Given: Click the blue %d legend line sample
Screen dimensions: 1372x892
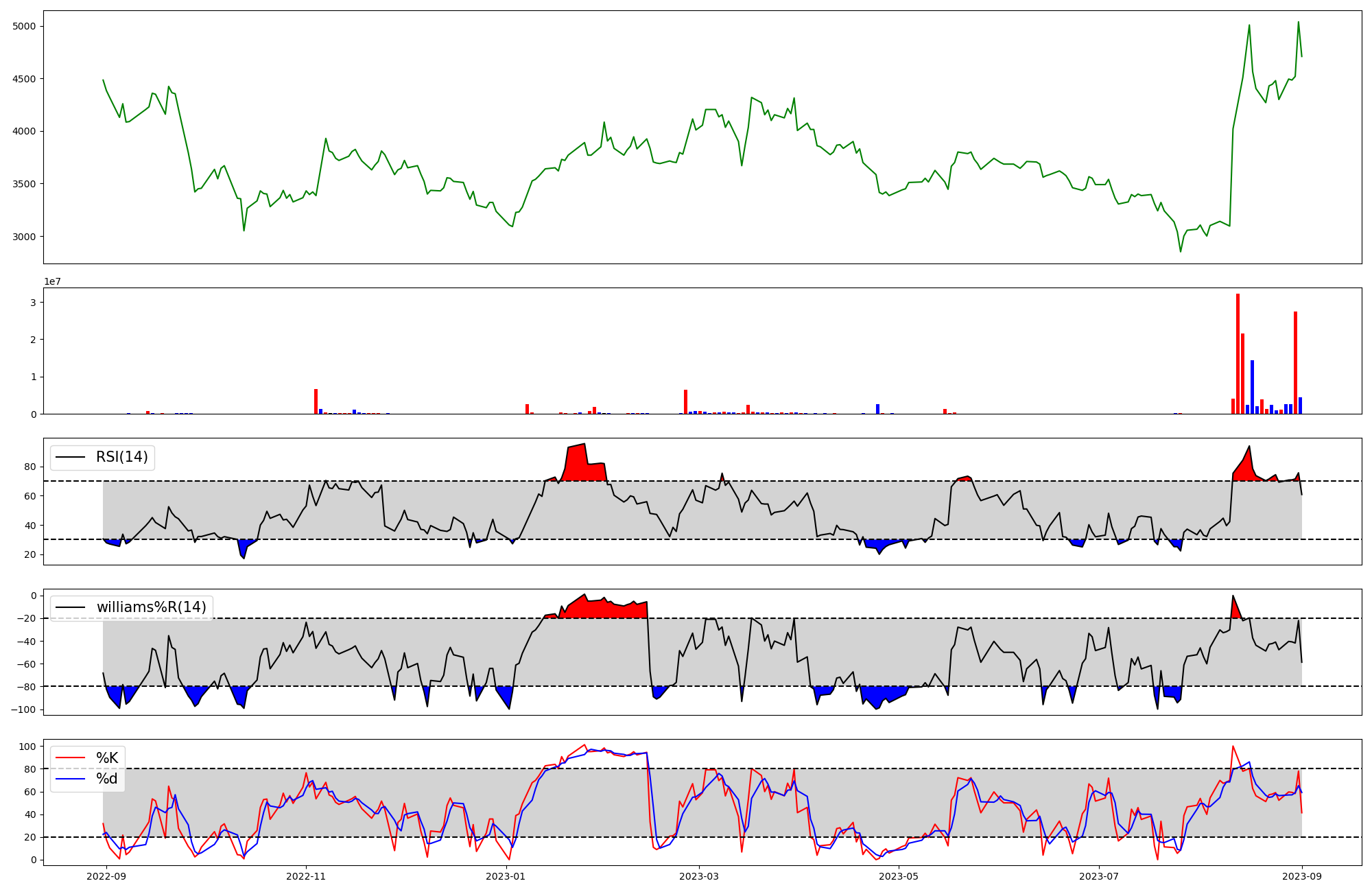Looking at the screenshot, I should 70,779.
